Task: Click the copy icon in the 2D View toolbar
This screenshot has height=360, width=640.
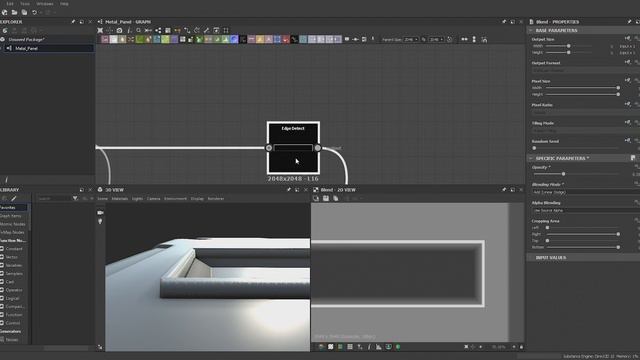Action: pos(336,198)
